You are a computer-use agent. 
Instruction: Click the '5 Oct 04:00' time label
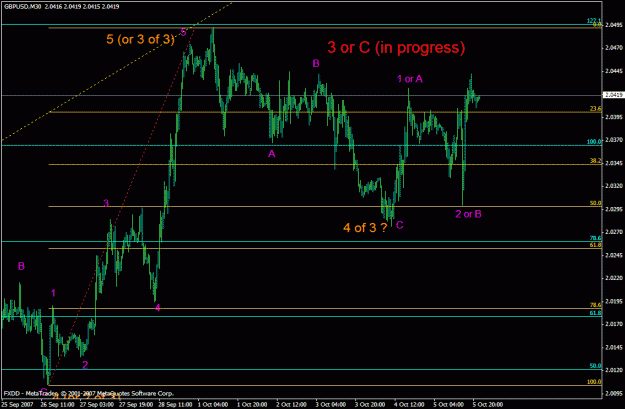coord(449,404)
